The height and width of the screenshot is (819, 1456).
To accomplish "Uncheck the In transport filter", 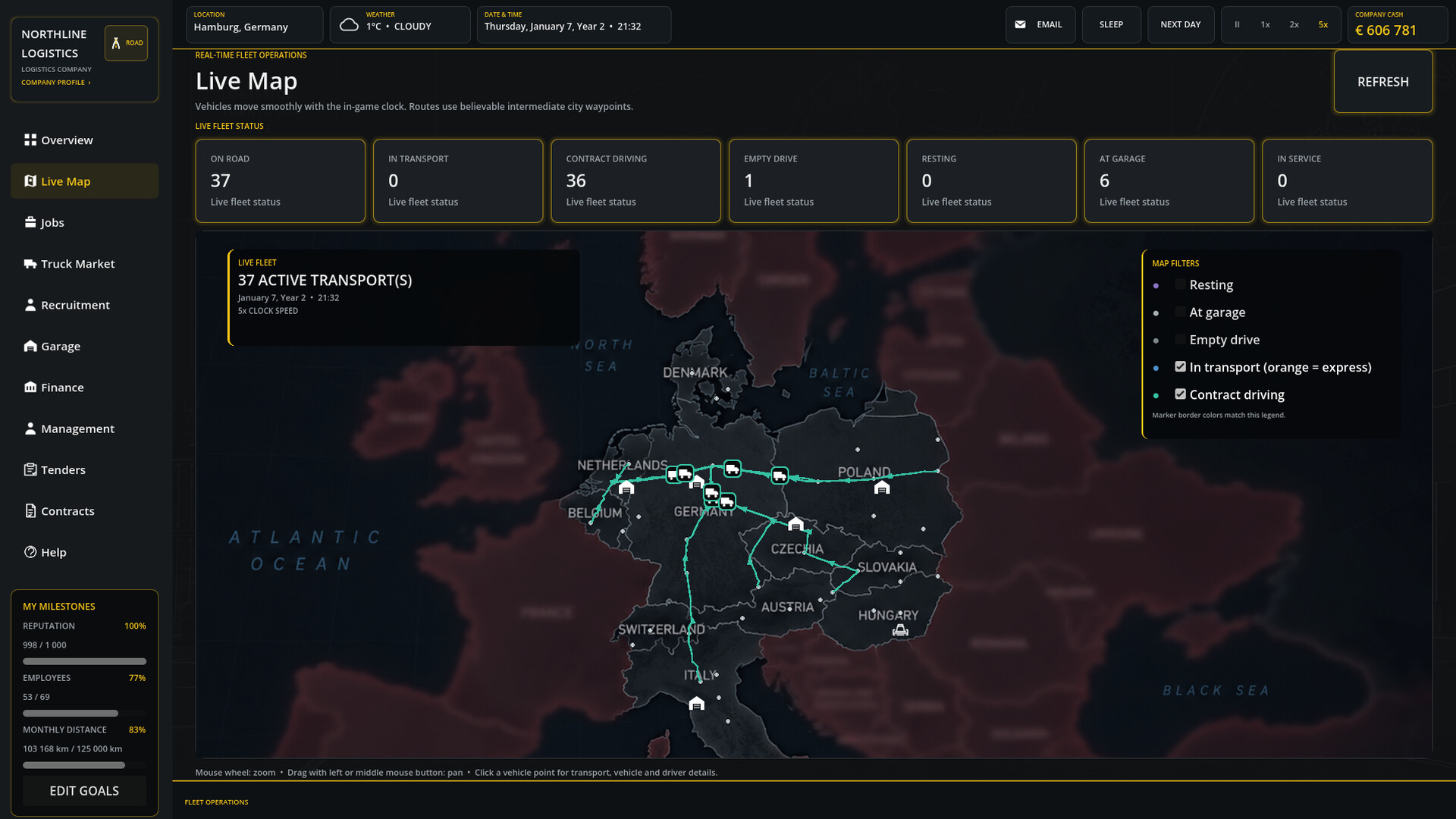I will [x=1180, y=366].
